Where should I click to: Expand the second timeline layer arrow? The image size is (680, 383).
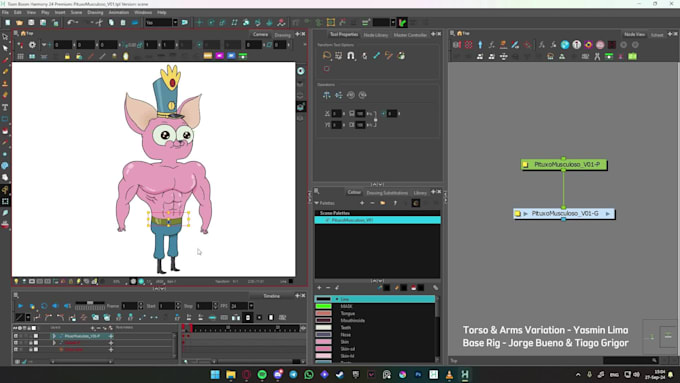pyautogui.click(x=54, y=343)
